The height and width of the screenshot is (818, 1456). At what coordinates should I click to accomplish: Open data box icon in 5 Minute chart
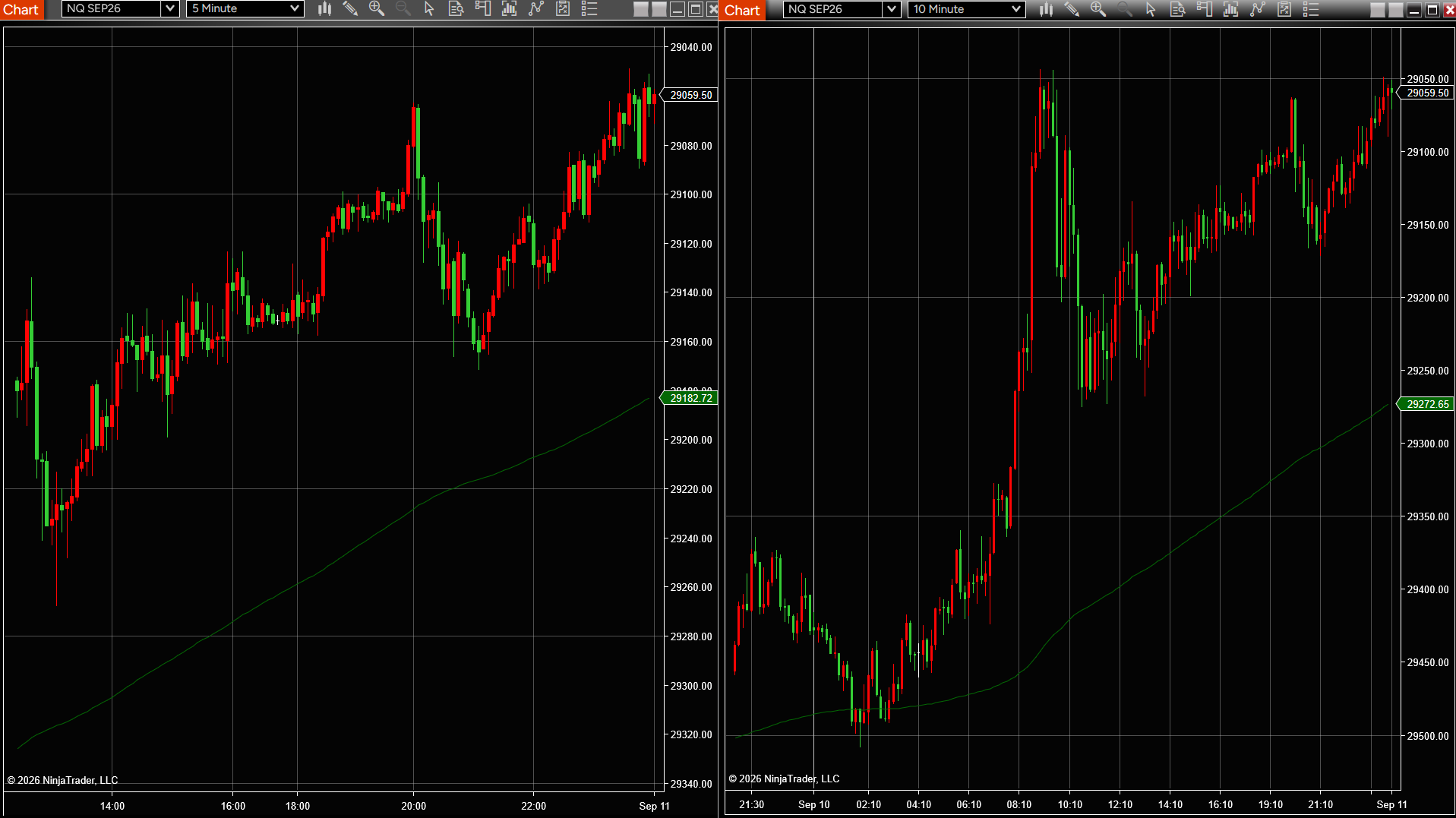456,8
